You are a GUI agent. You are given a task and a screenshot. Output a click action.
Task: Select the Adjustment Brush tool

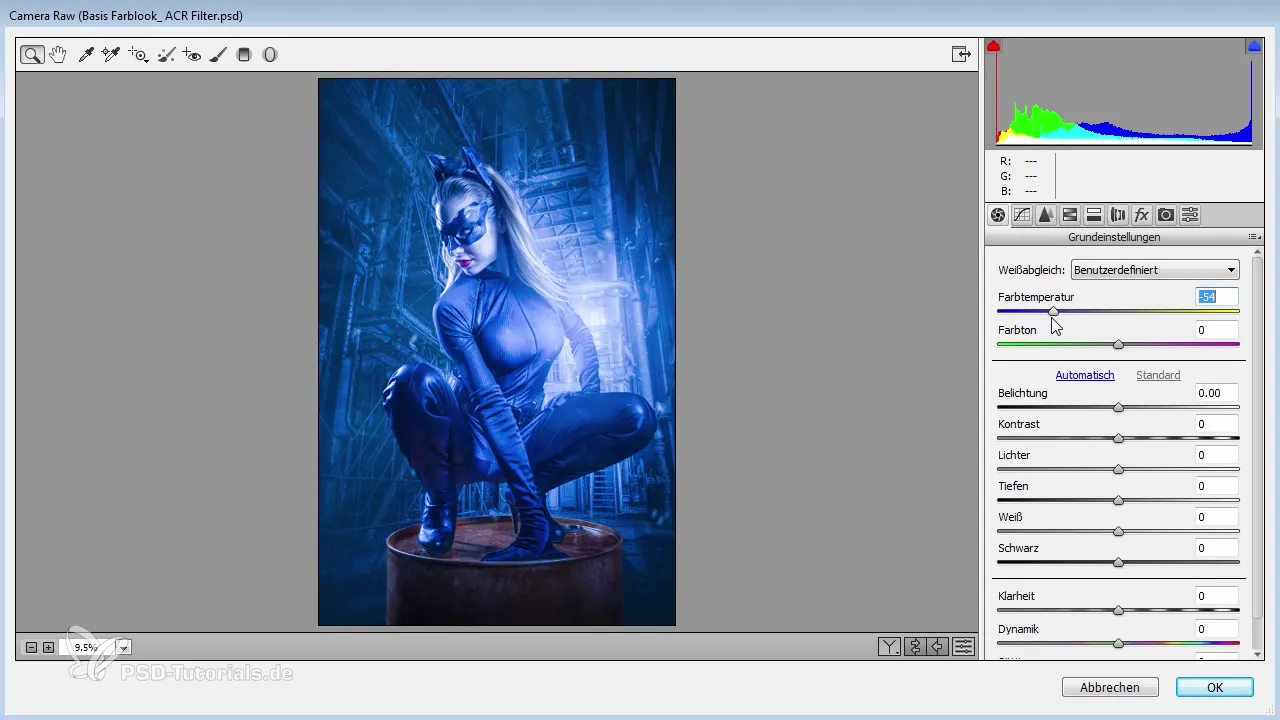pyautogui.click(x=218, y=55)
